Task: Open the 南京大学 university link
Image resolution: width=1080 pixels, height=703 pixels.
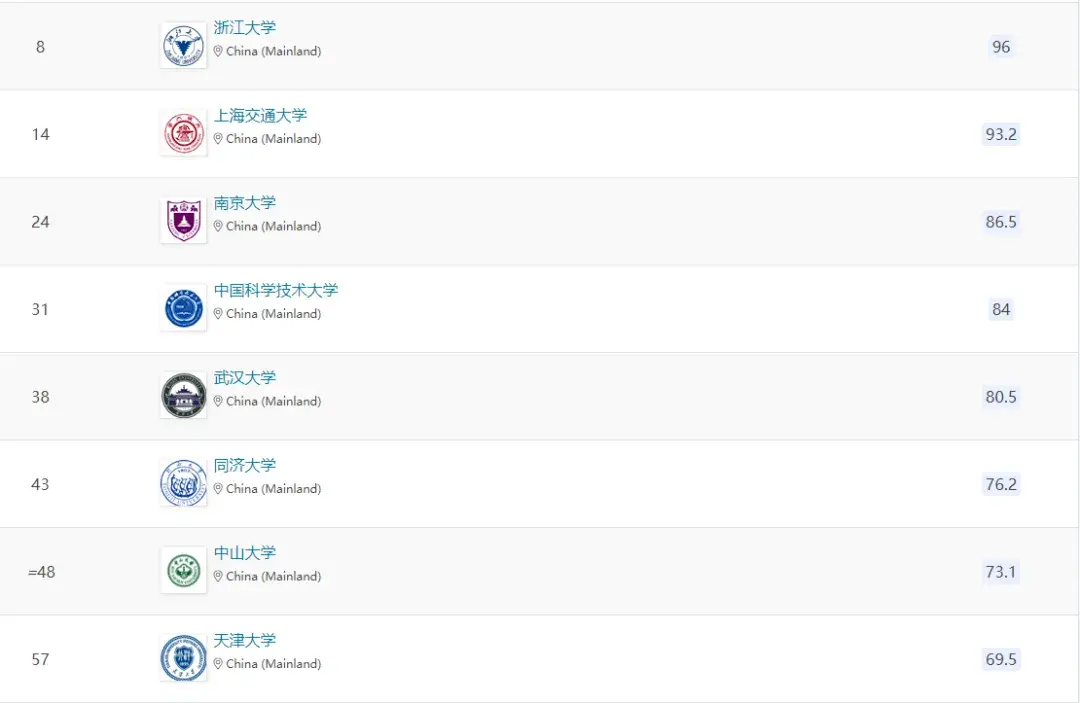Action: (x=245, y=203)
